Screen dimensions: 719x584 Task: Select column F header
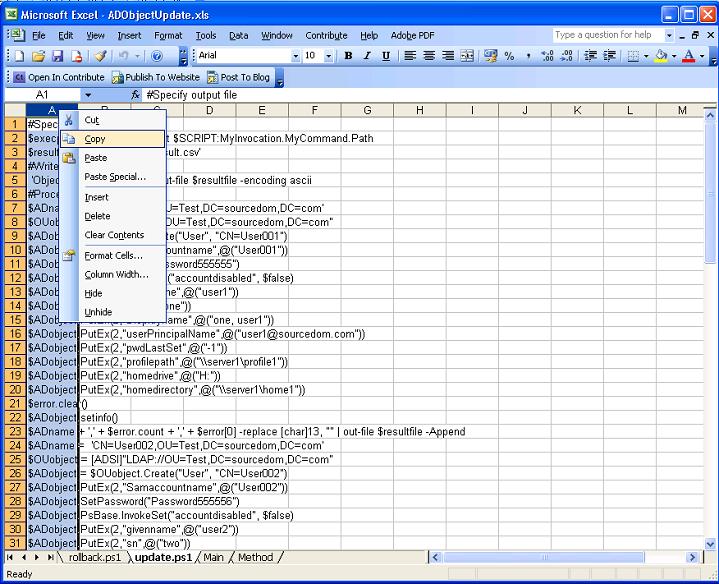click(314, 110)
